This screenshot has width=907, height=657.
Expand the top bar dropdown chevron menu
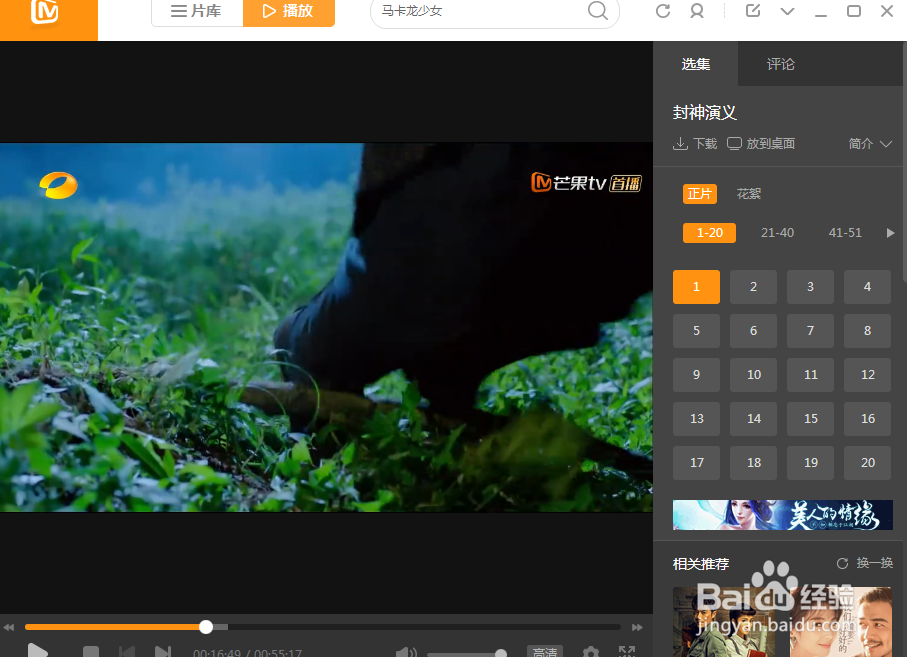[x=787, y=11]
